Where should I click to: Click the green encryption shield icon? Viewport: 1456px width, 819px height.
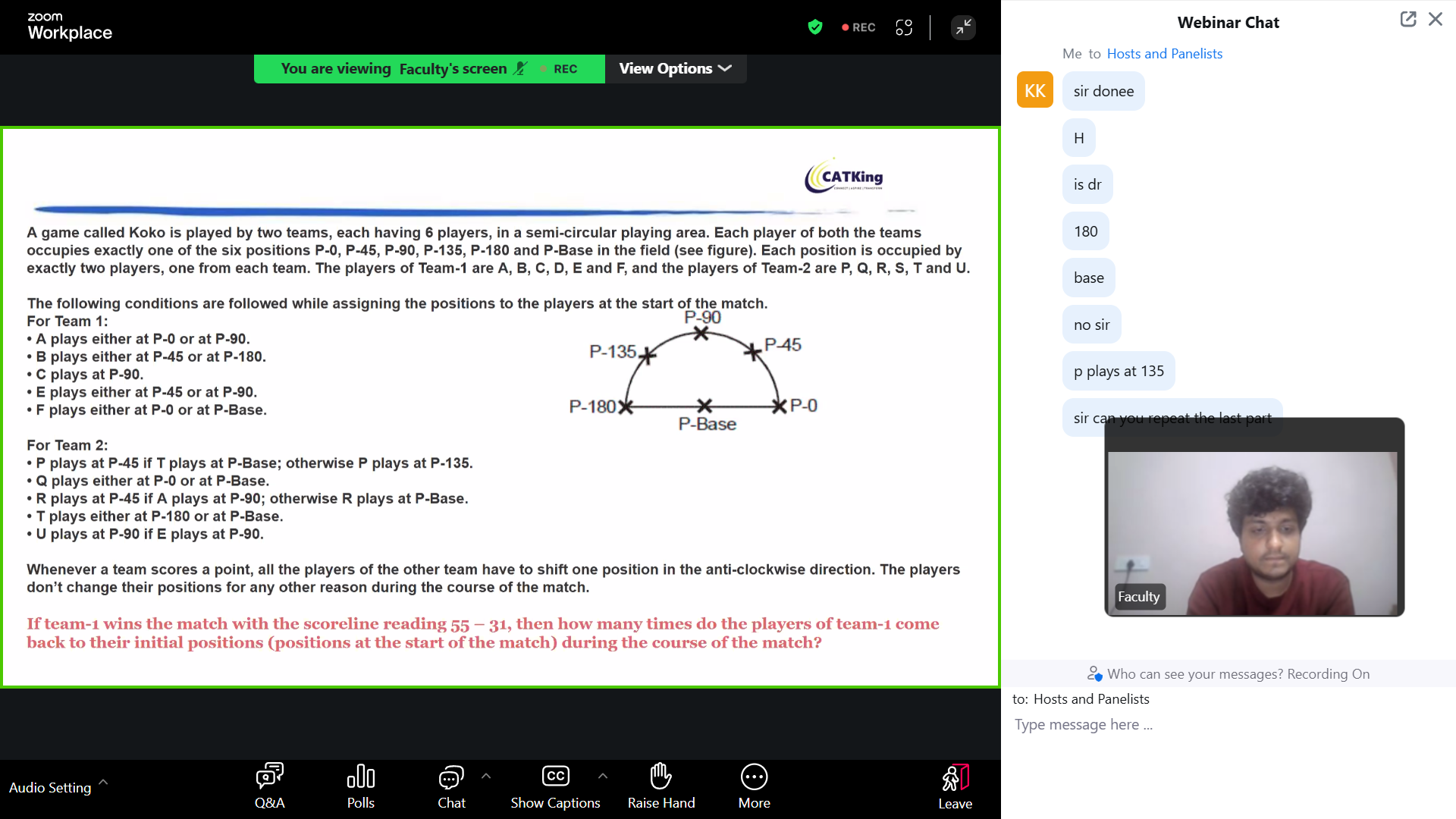pyautogui.click(x=815, y=27)
